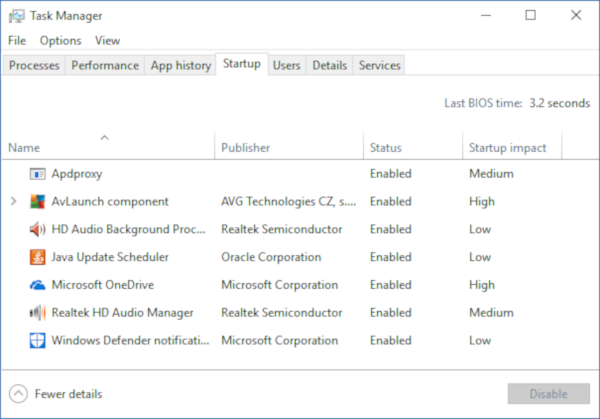Expand the AvLaunch component entry
The image size is (600, 419).
pos(13,202)
